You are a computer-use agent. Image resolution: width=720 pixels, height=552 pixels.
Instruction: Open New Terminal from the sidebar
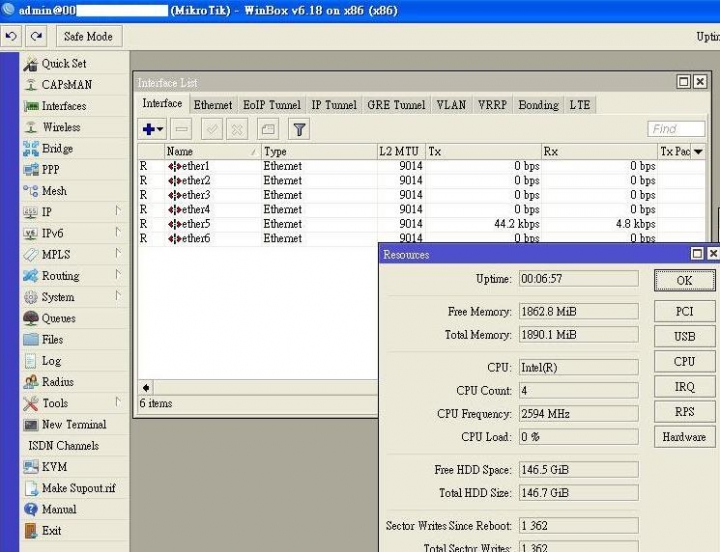point(73,425)
